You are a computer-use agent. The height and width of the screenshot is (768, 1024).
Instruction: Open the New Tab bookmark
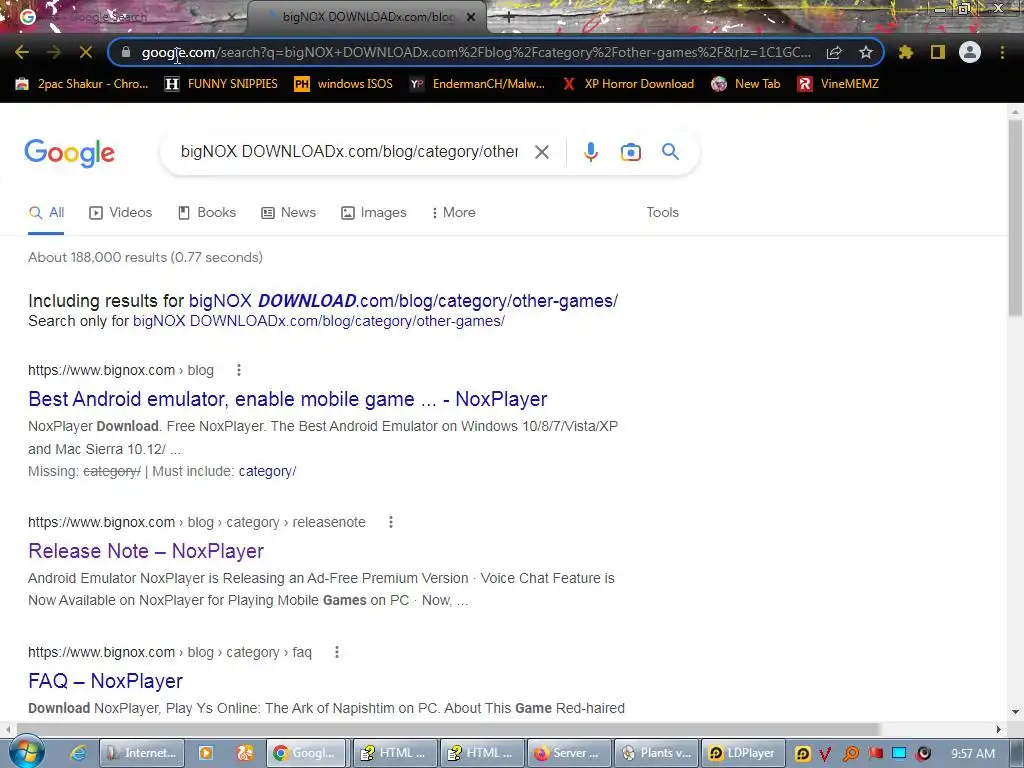[x=745, y=84]
